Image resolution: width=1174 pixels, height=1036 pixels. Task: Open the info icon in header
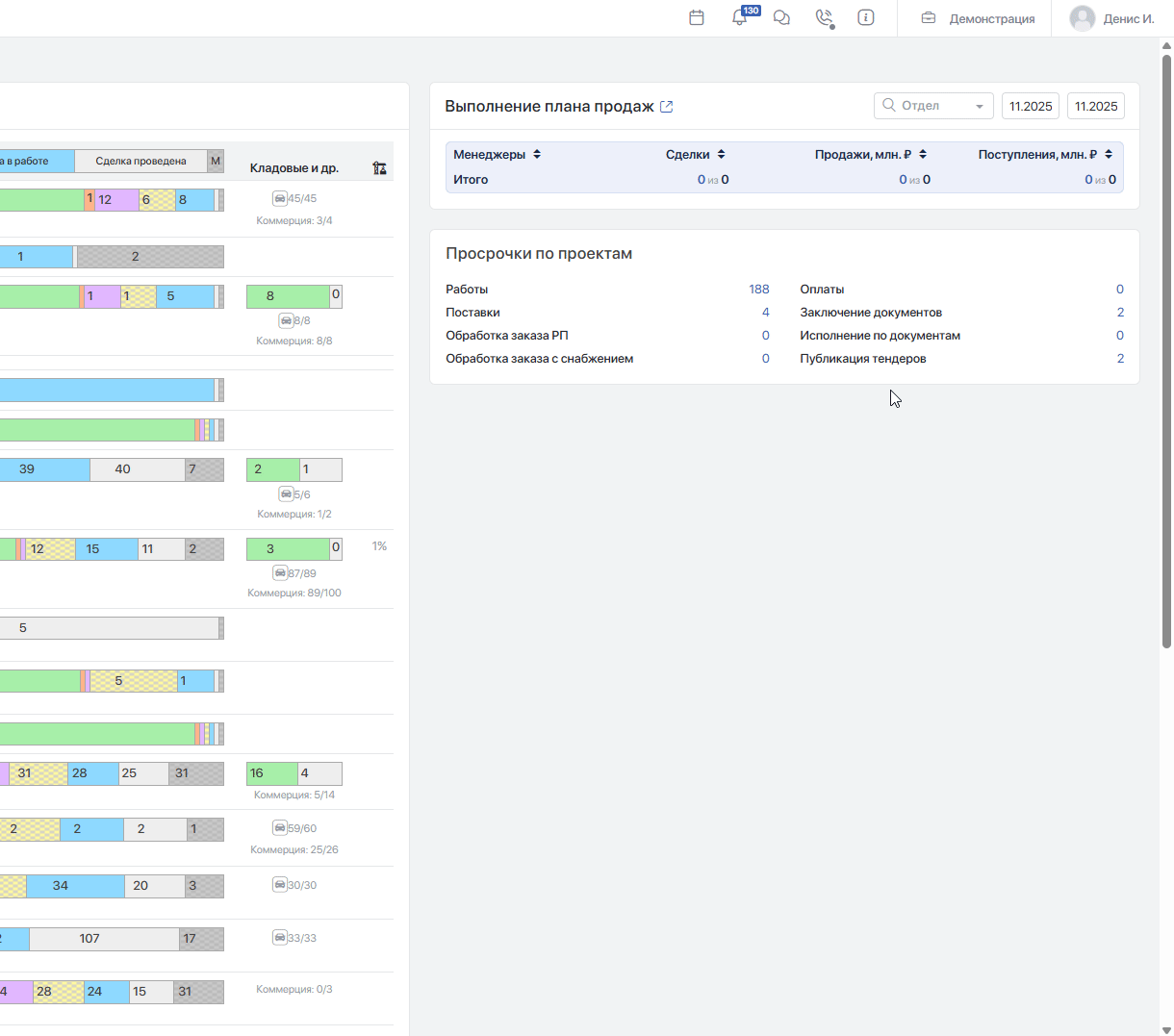866,18
